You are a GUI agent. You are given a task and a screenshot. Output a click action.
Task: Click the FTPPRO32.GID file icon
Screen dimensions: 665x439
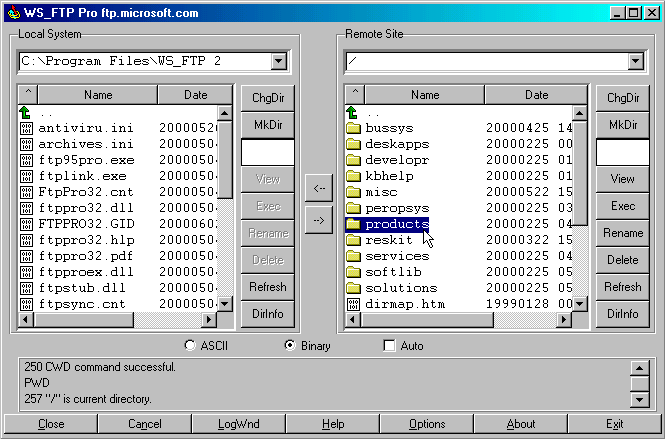point(26,224)
